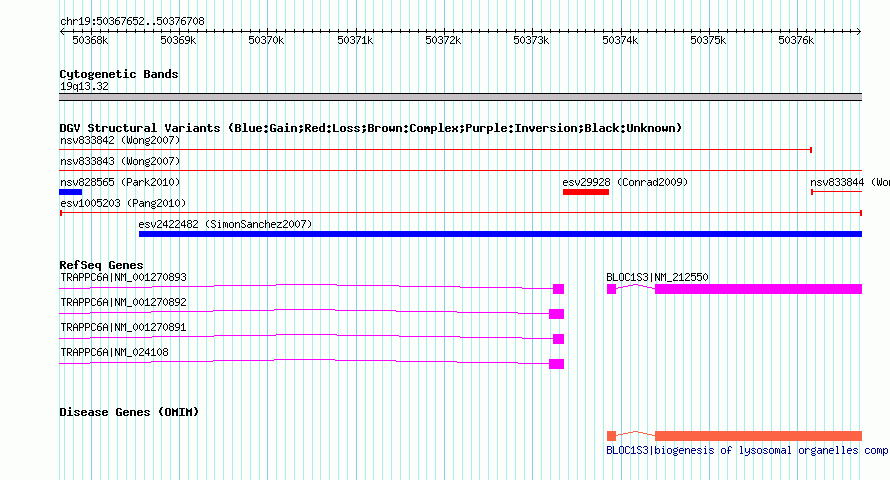This screenshot has height=480, width=890.
Task: Open transcript TRAPPC6A|NM_001270893
Action: pyautogui.click(x=123, y=277)
